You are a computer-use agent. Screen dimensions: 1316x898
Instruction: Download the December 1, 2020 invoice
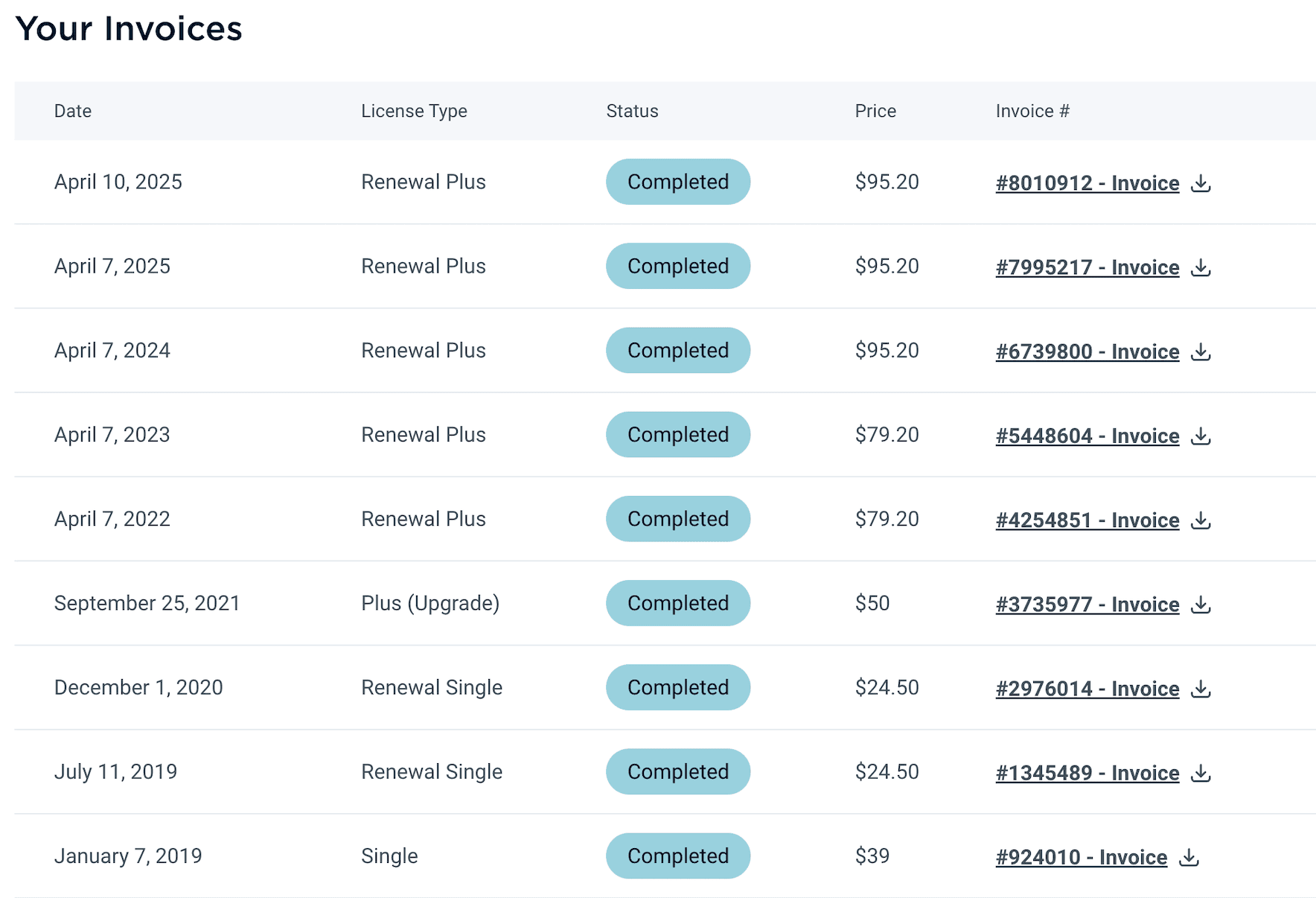[x=1201, y=690]
